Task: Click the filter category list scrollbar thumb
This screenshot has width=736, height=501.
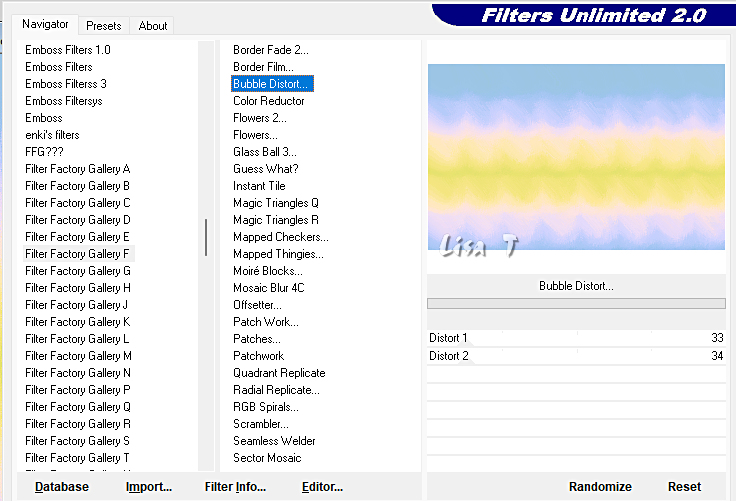Action: (206, 238)
